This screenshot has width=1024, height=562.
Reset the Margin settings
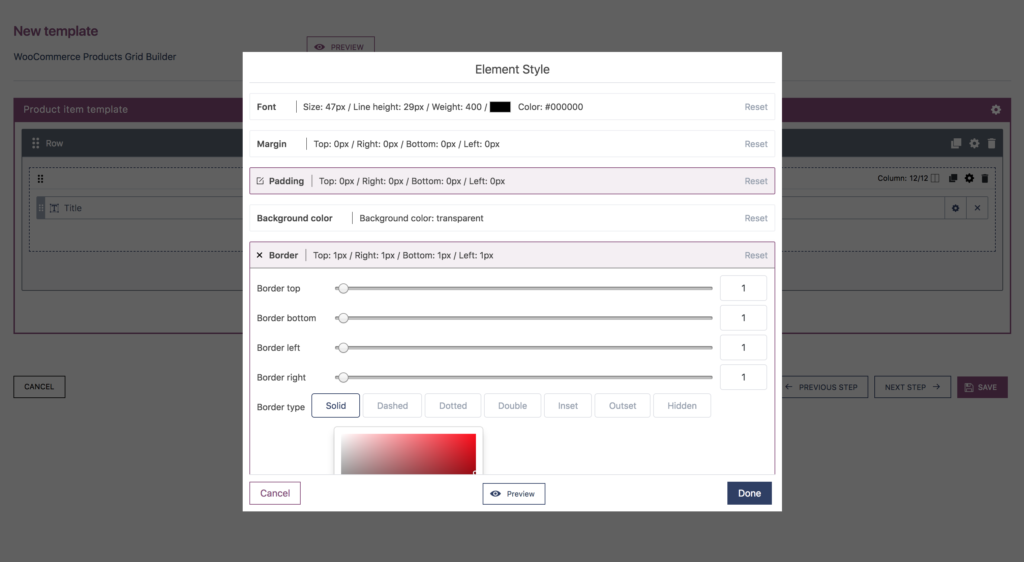(756, 144)
